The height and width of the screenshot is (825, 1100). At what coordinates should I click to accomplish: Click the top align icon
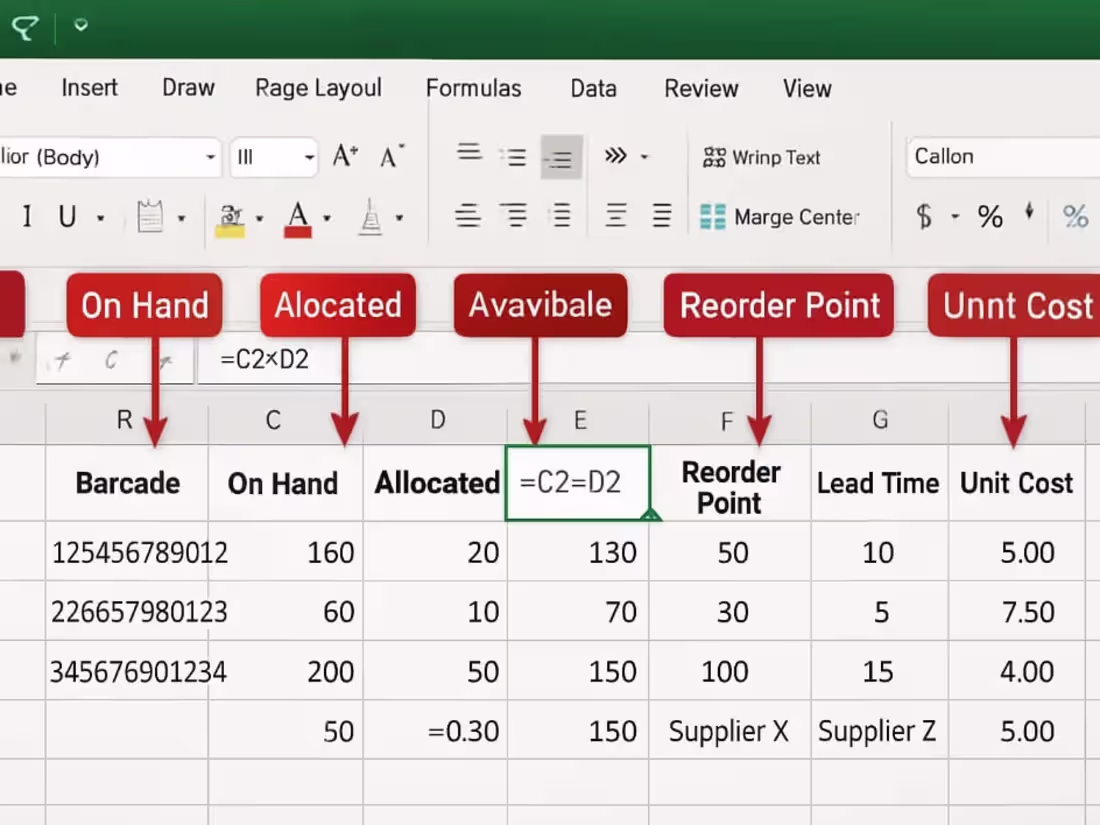coord(469,153)
